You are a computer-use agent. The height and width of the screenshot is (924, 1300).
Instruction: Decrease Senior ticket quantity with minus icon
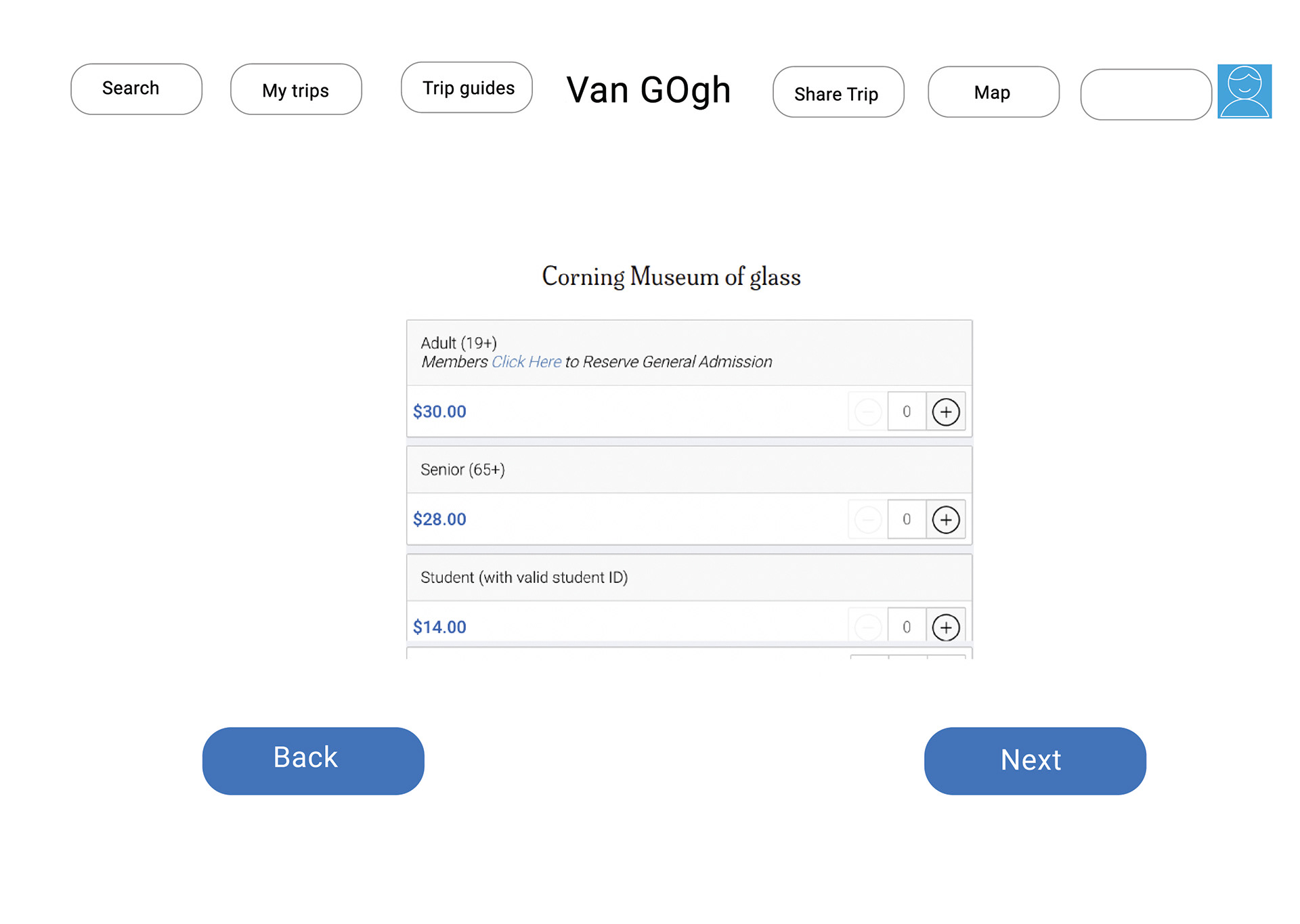point(868,520)
